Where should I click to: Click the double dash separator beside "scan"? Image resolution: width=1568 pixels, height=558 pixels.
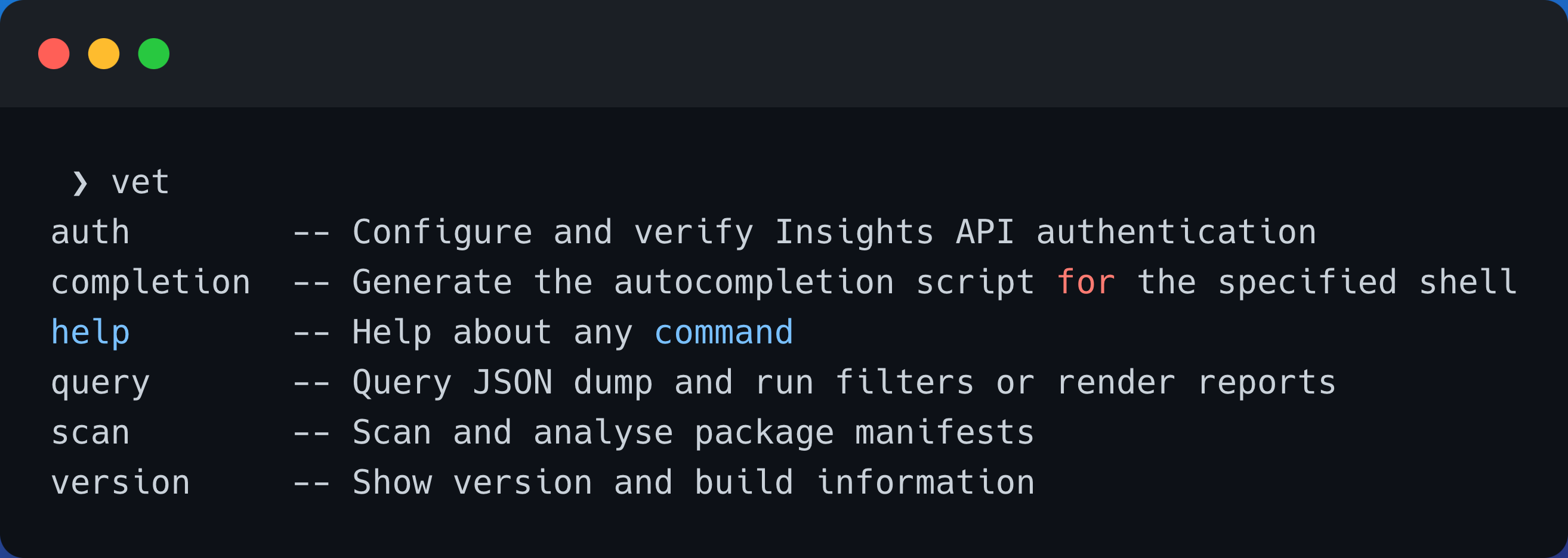[311, 433]
